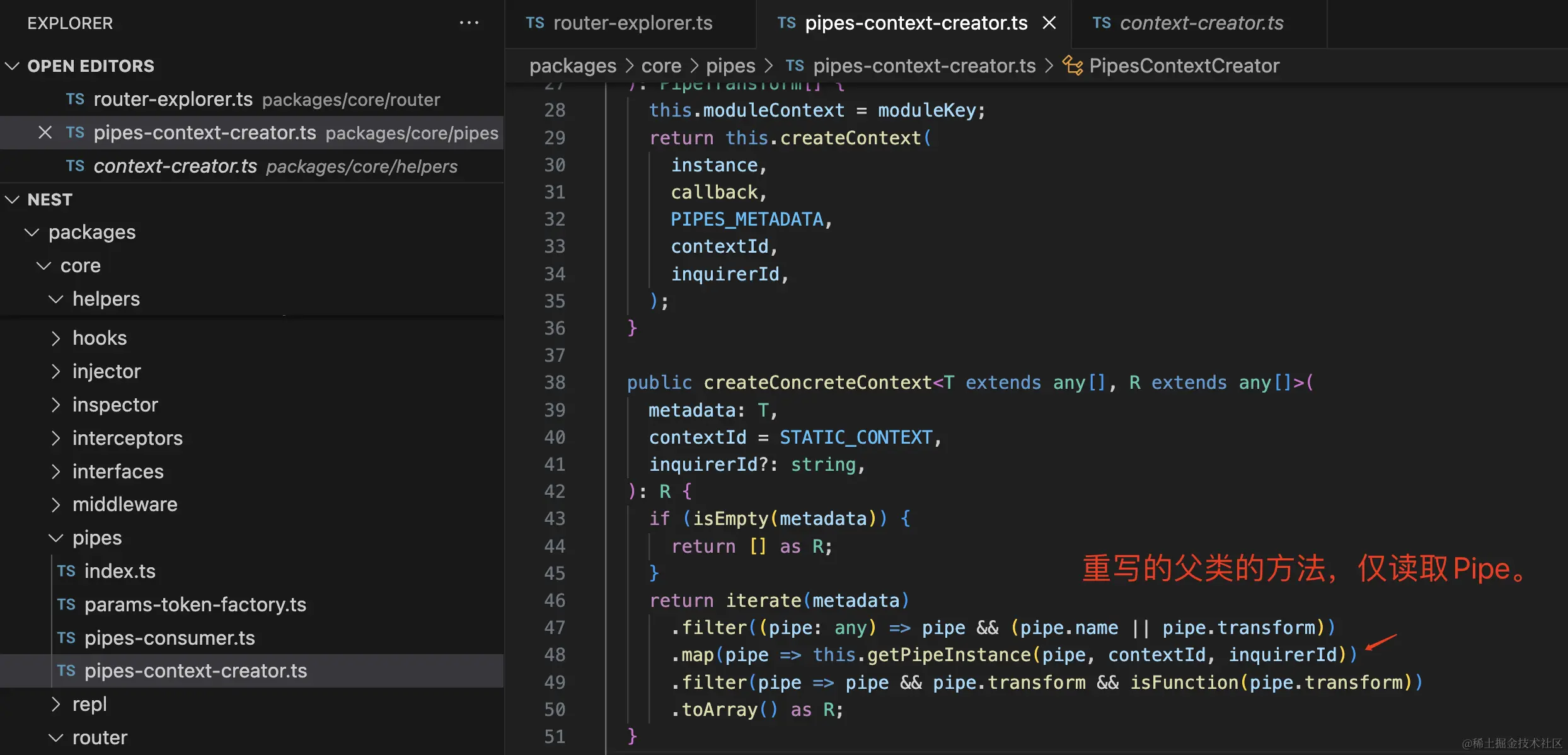Click isFunction call on line 49
This screenshot has width=1568, height=755.
tap(1184, 683)
